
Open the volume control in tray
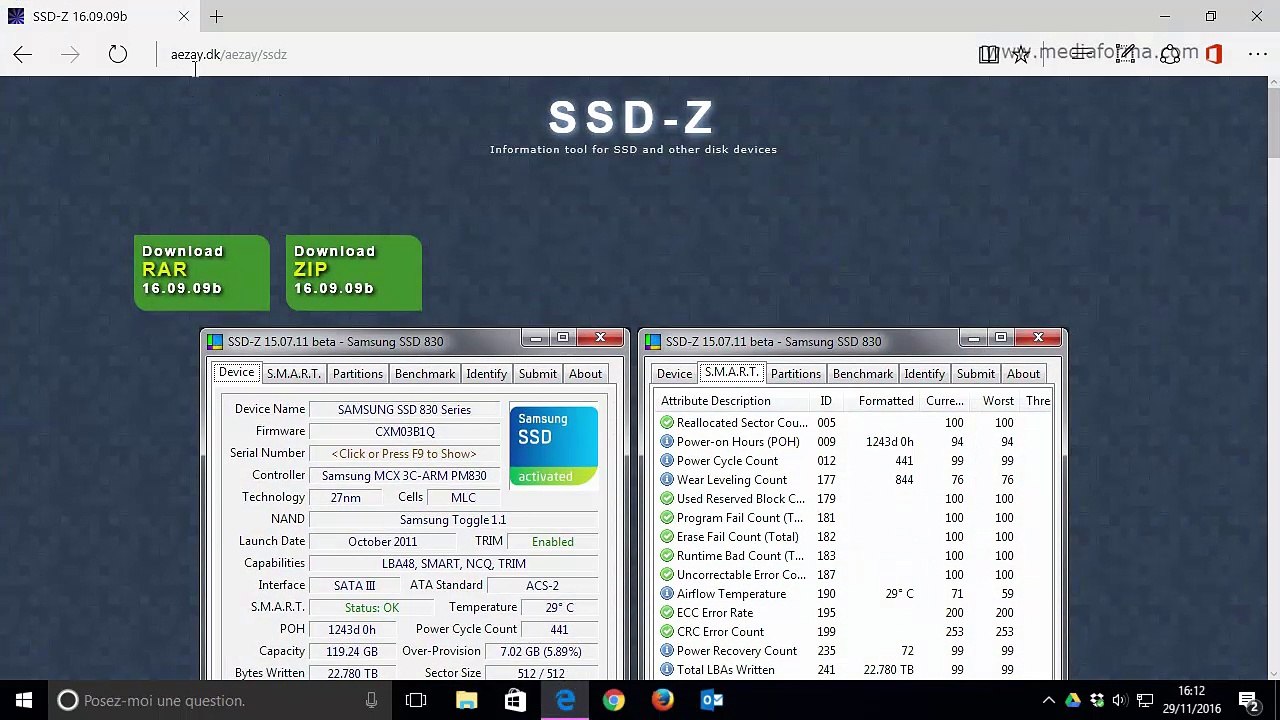click(1120, 701)
